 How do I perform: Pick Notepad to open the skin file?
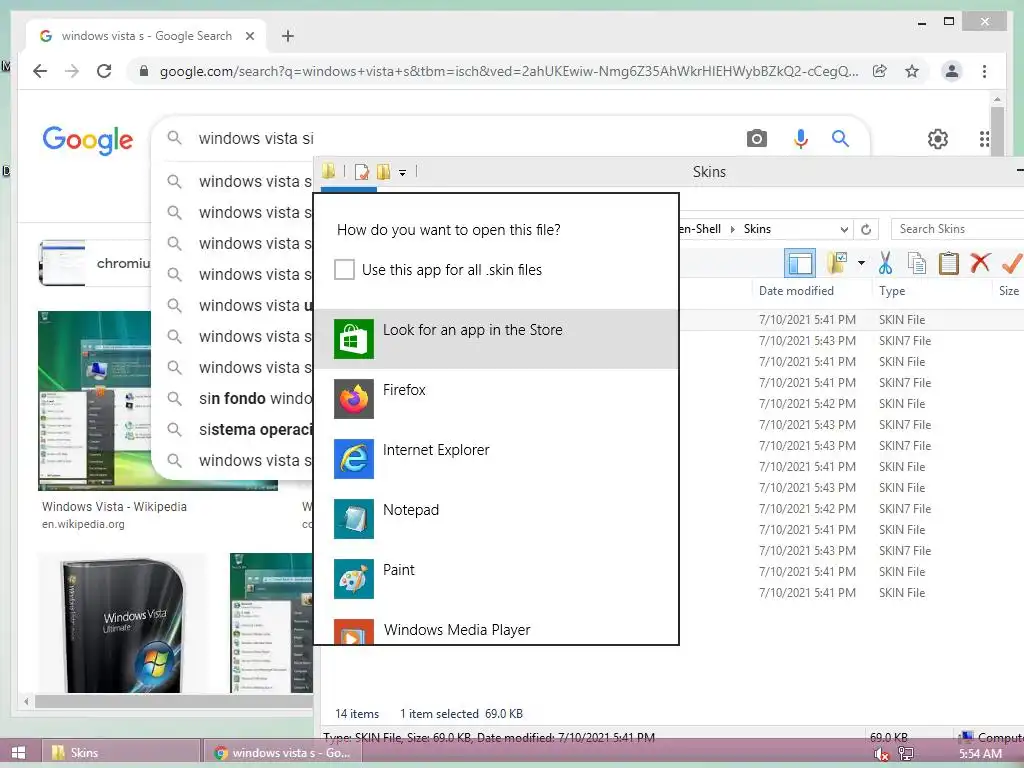click(x=496, y=519)
